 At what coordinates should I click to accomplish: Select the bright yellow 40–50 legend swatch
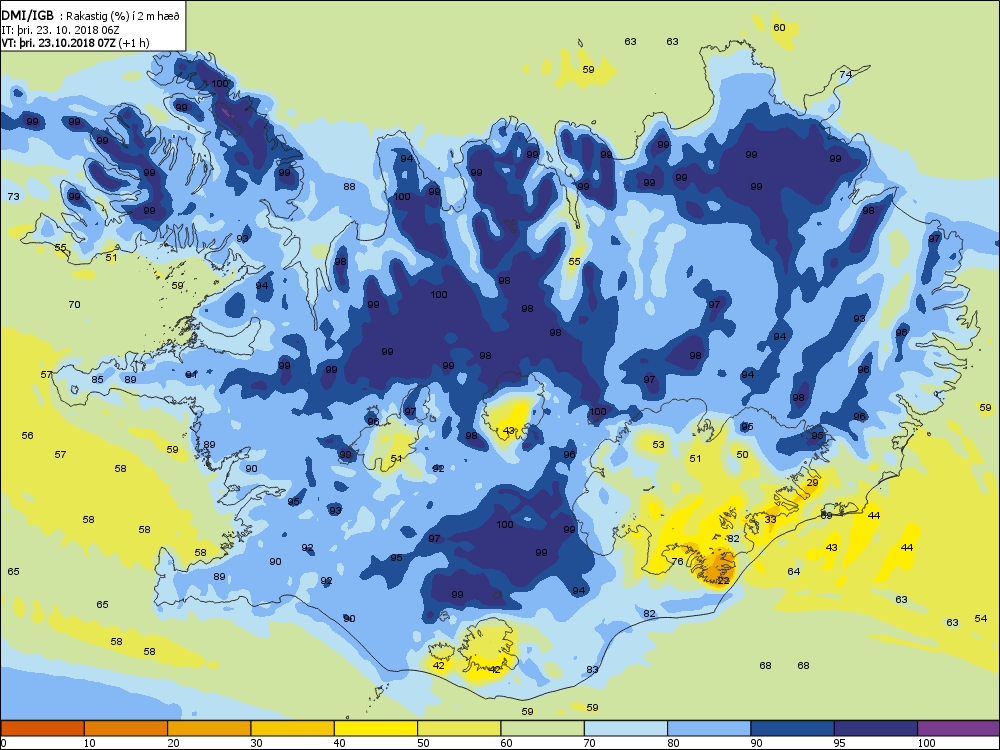click(x=376, y=728)
